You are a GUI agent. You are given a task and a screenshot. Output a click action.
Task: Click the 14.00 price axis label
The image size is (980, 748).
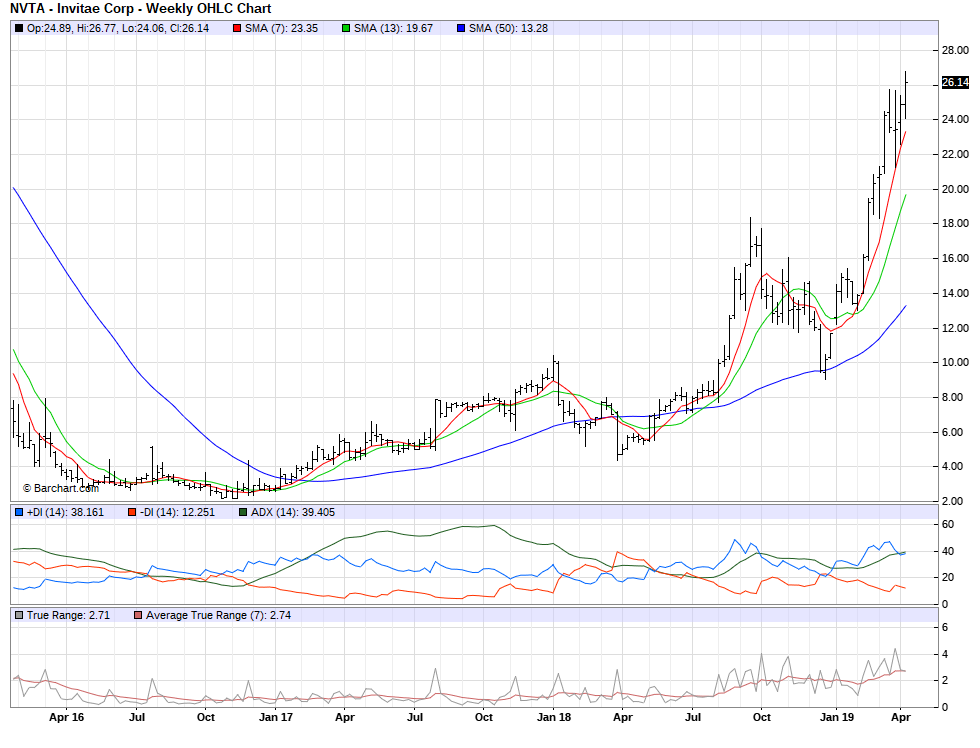pos(955,294)
